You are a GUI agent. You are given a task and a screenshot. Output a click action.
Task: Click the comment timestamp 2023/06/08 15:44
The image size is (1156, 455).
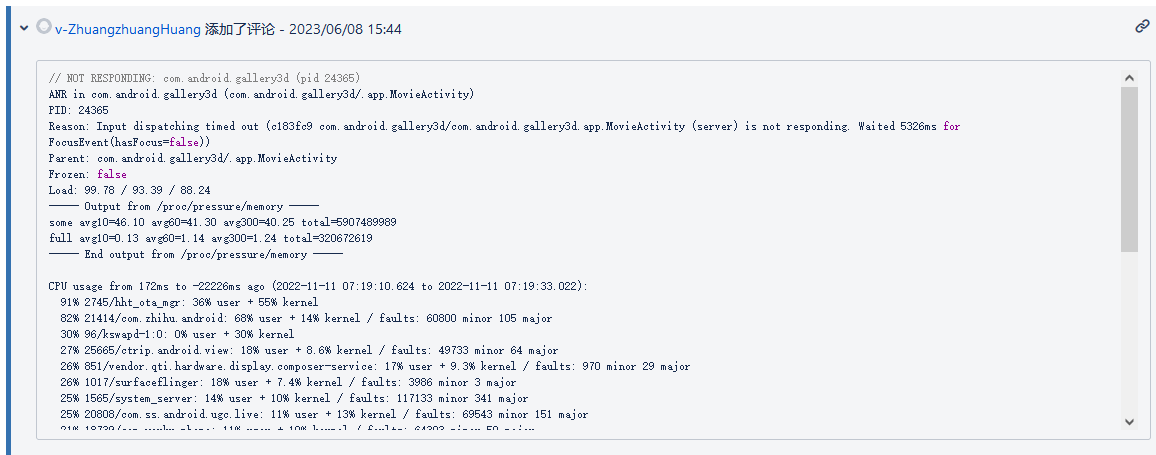345,29
